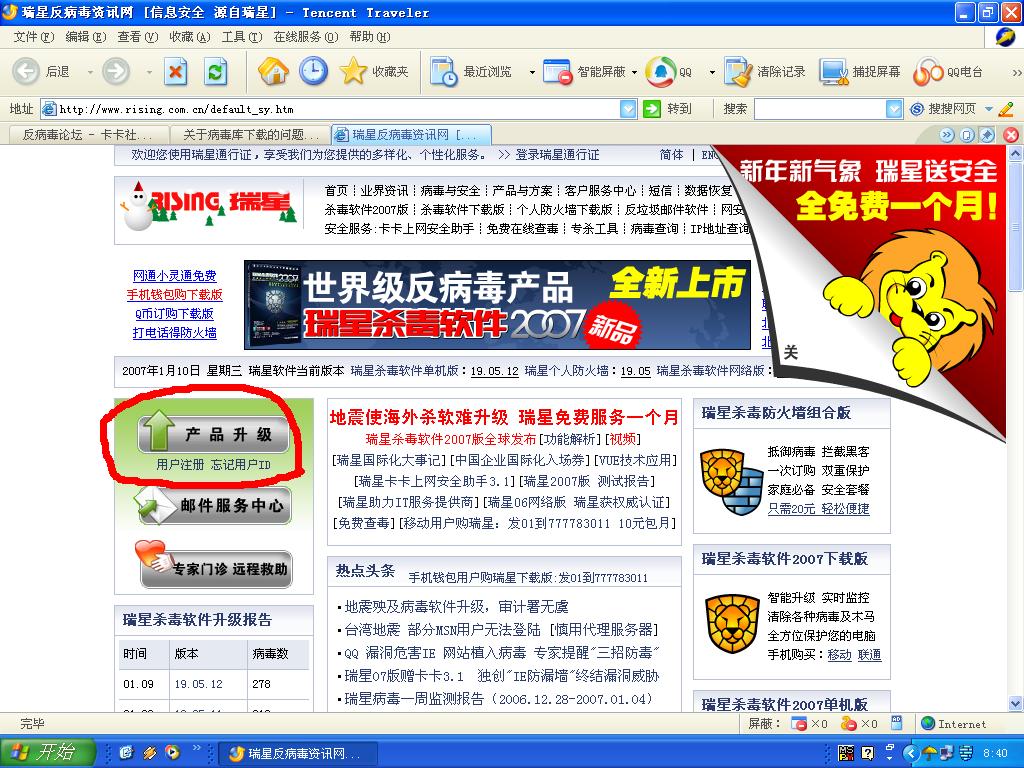Click capture screen (捕捉屏幕) icon
The height and width of the screenshot is (768, 1024).
(x=834, y=72)
